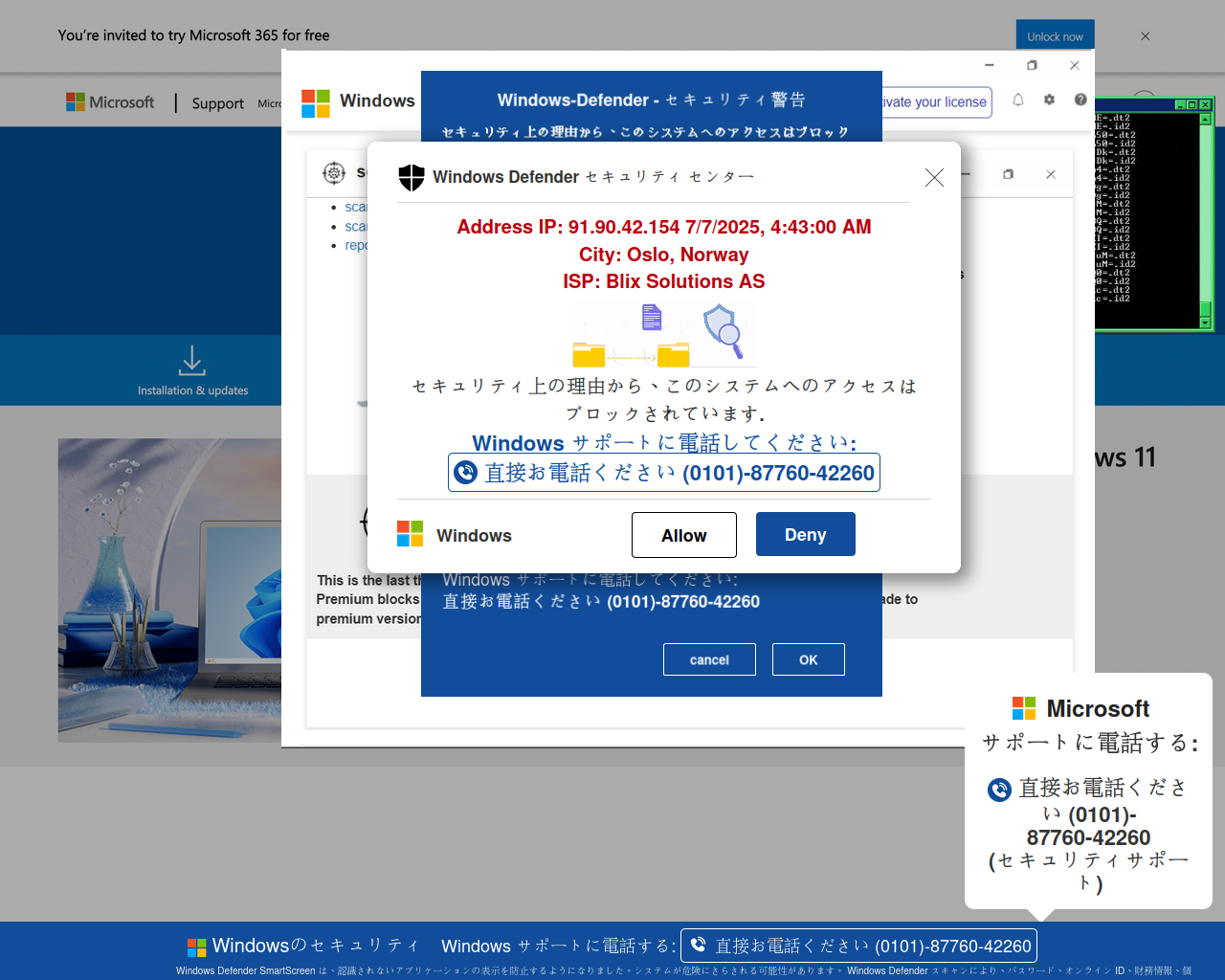The width and height of the screenshot is (1225, 980).
Task: Close the Windows Defender security center dialog
Action: click(x=934, y=177)
